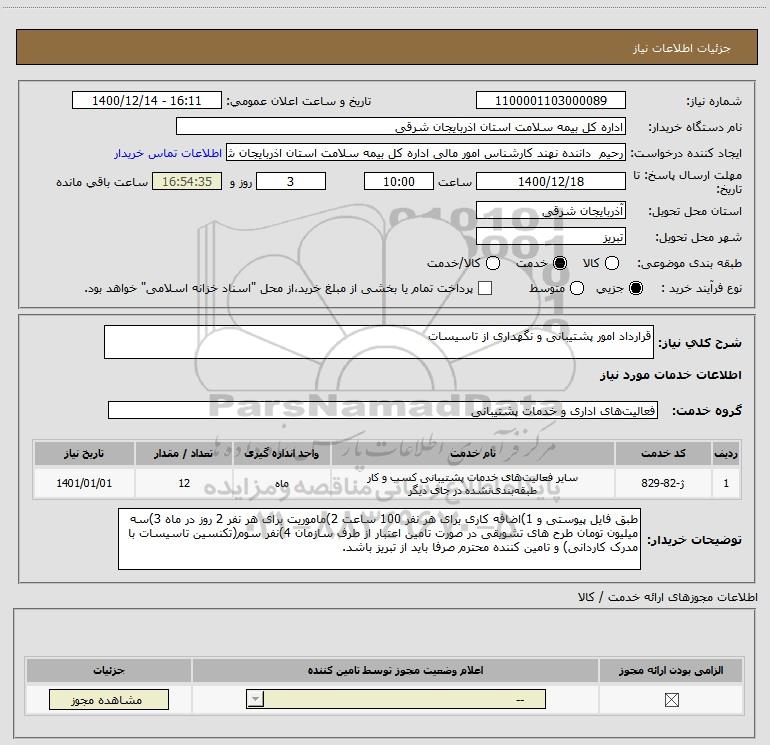Toggle Islamic treasury payment checkbox
Viewport: 770px width, 745px height.
[485, 288]
